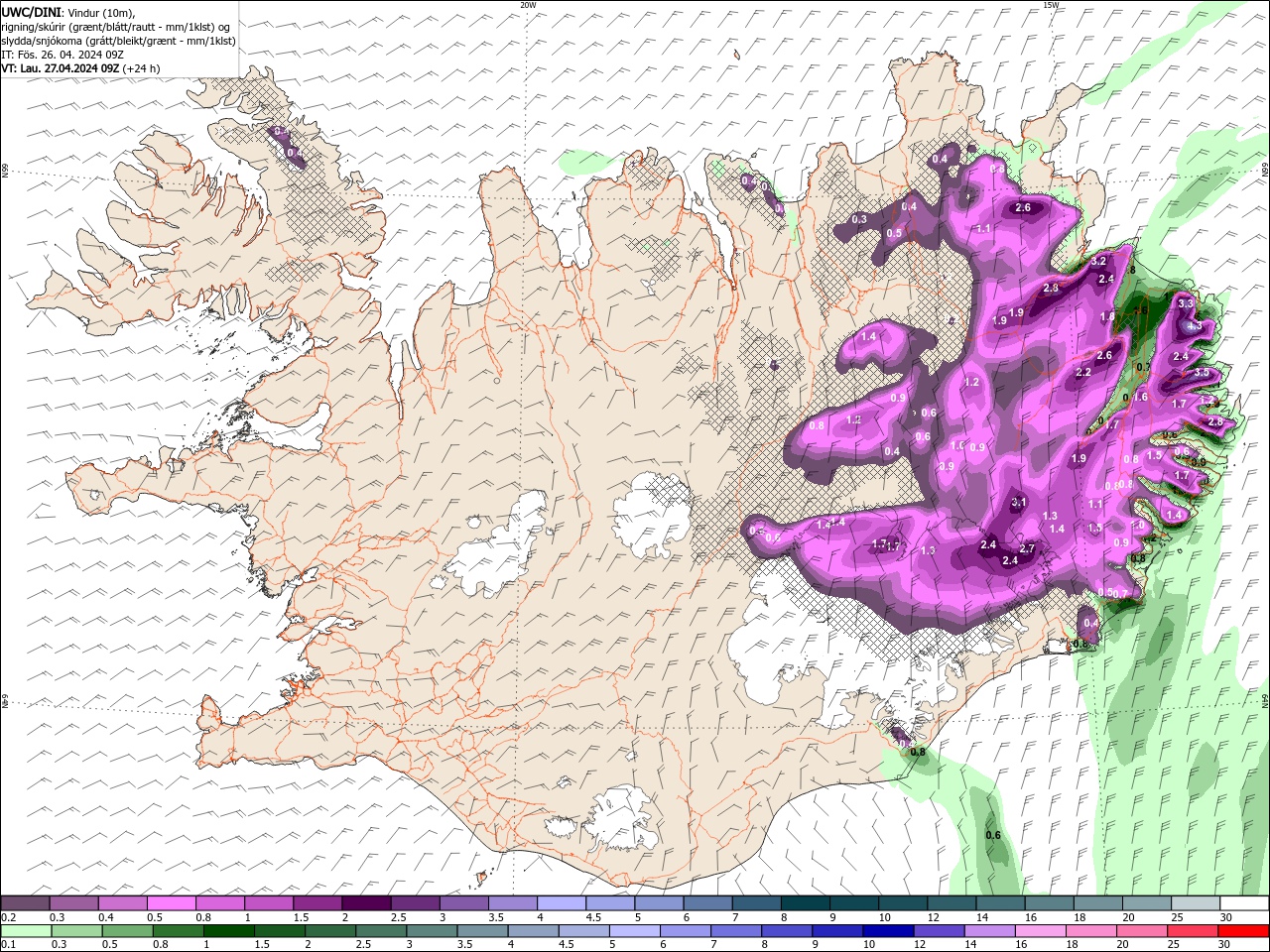Pick the darkest green swatch starting at 1 in the lower row
The width and height of the screenshot is (1270, 952).
[x=229, y=931]
